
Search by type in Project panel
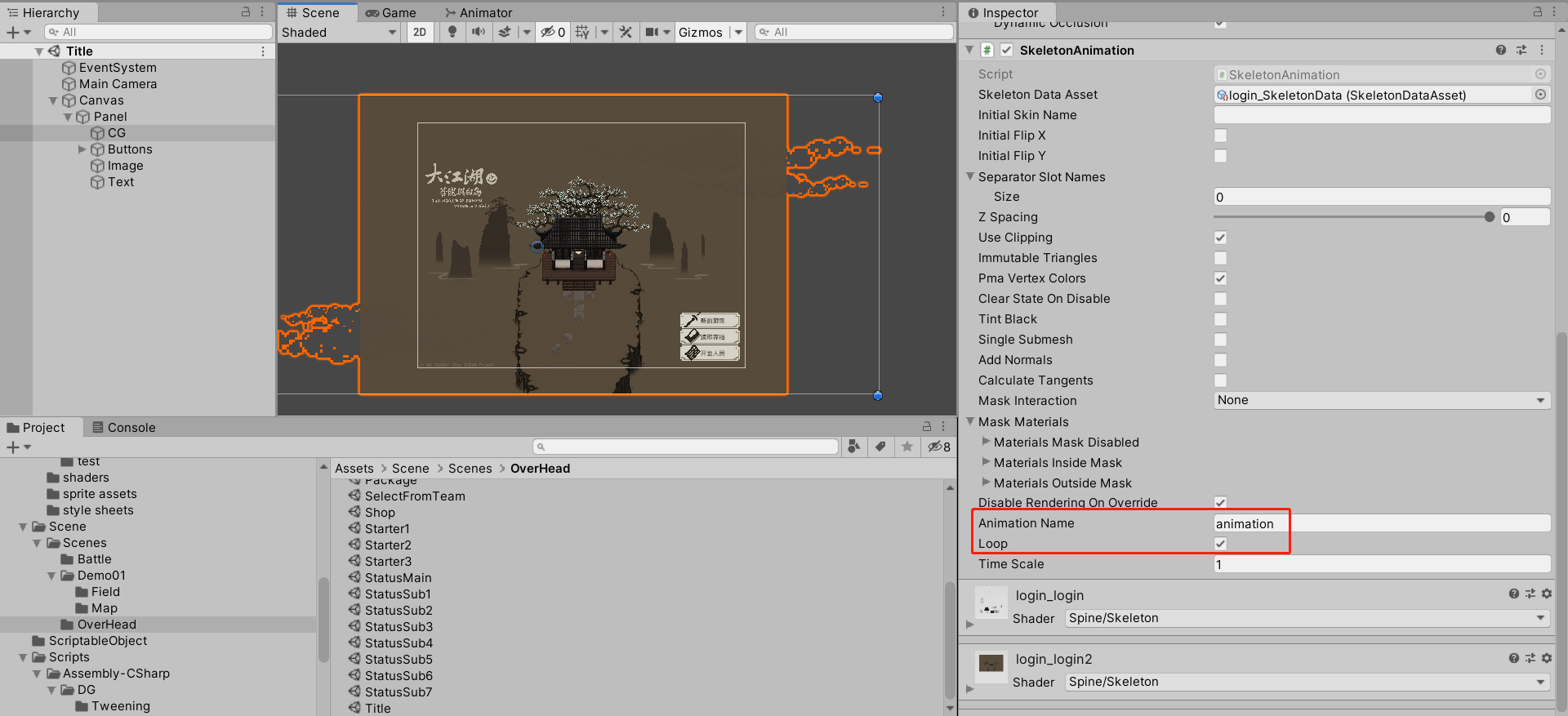pyautogui.click(x=854, y=447)
